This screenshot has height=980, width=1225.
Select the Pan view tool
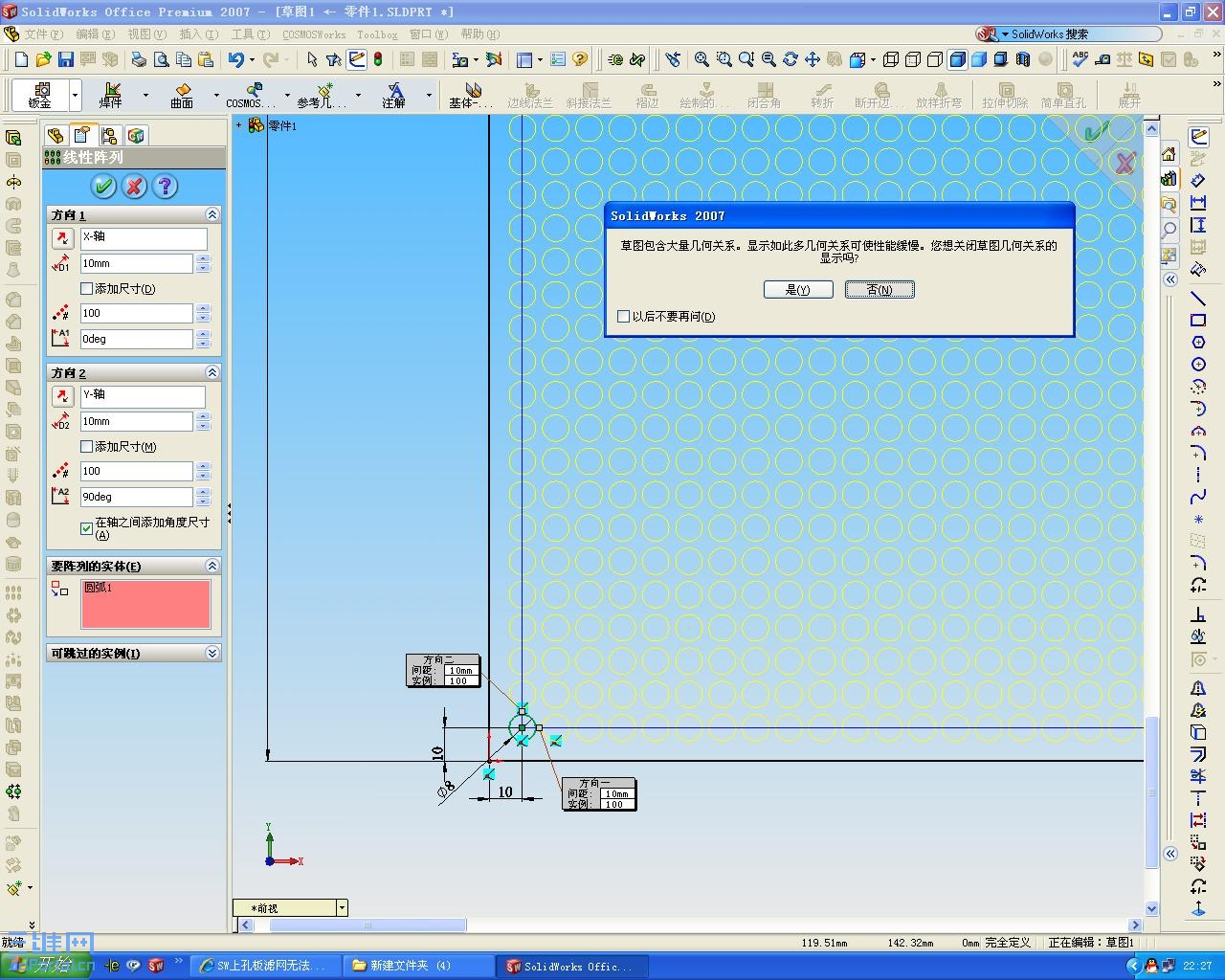pos(812,59)
